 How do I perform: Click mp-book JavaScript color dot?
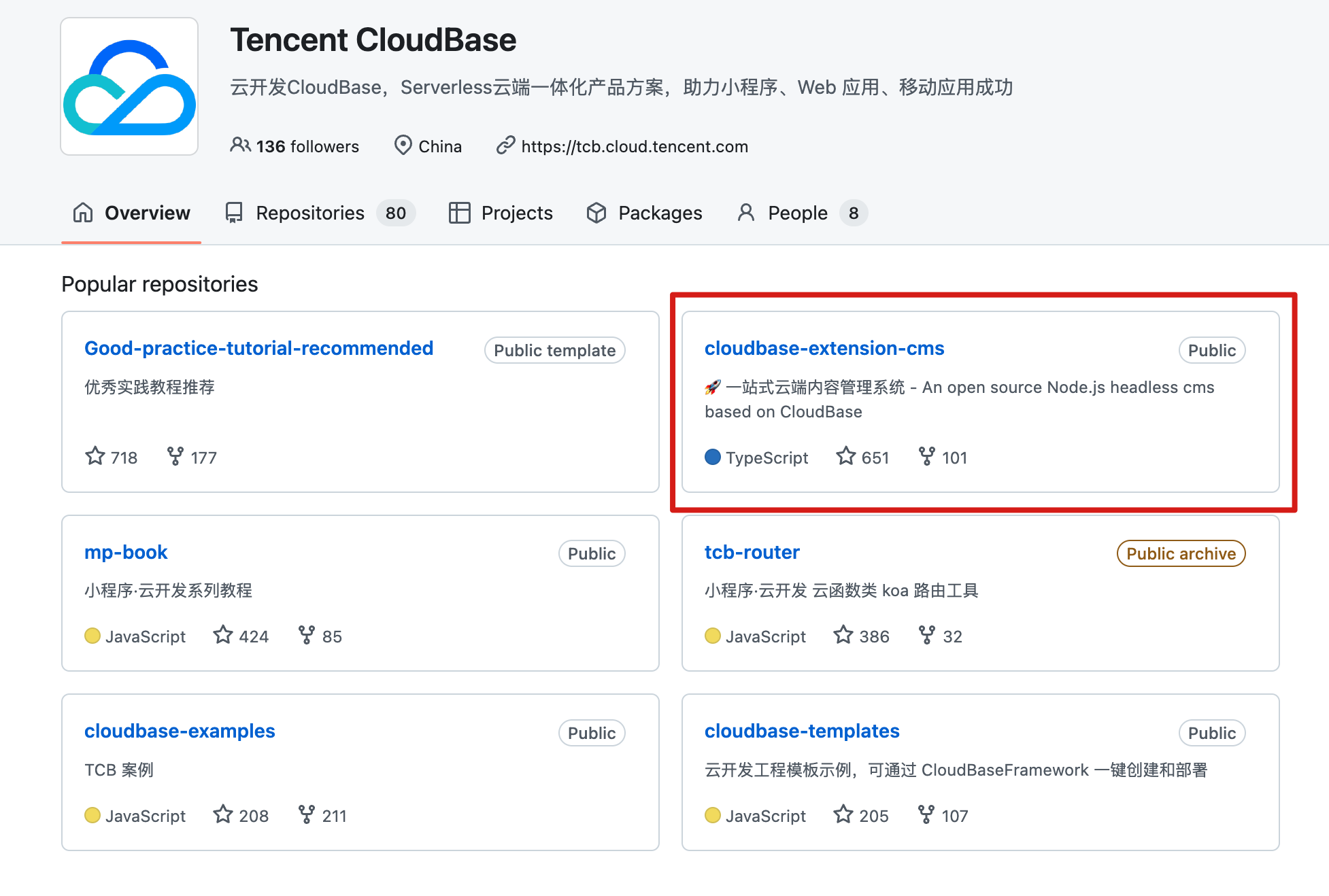click(x=92, y=636)
